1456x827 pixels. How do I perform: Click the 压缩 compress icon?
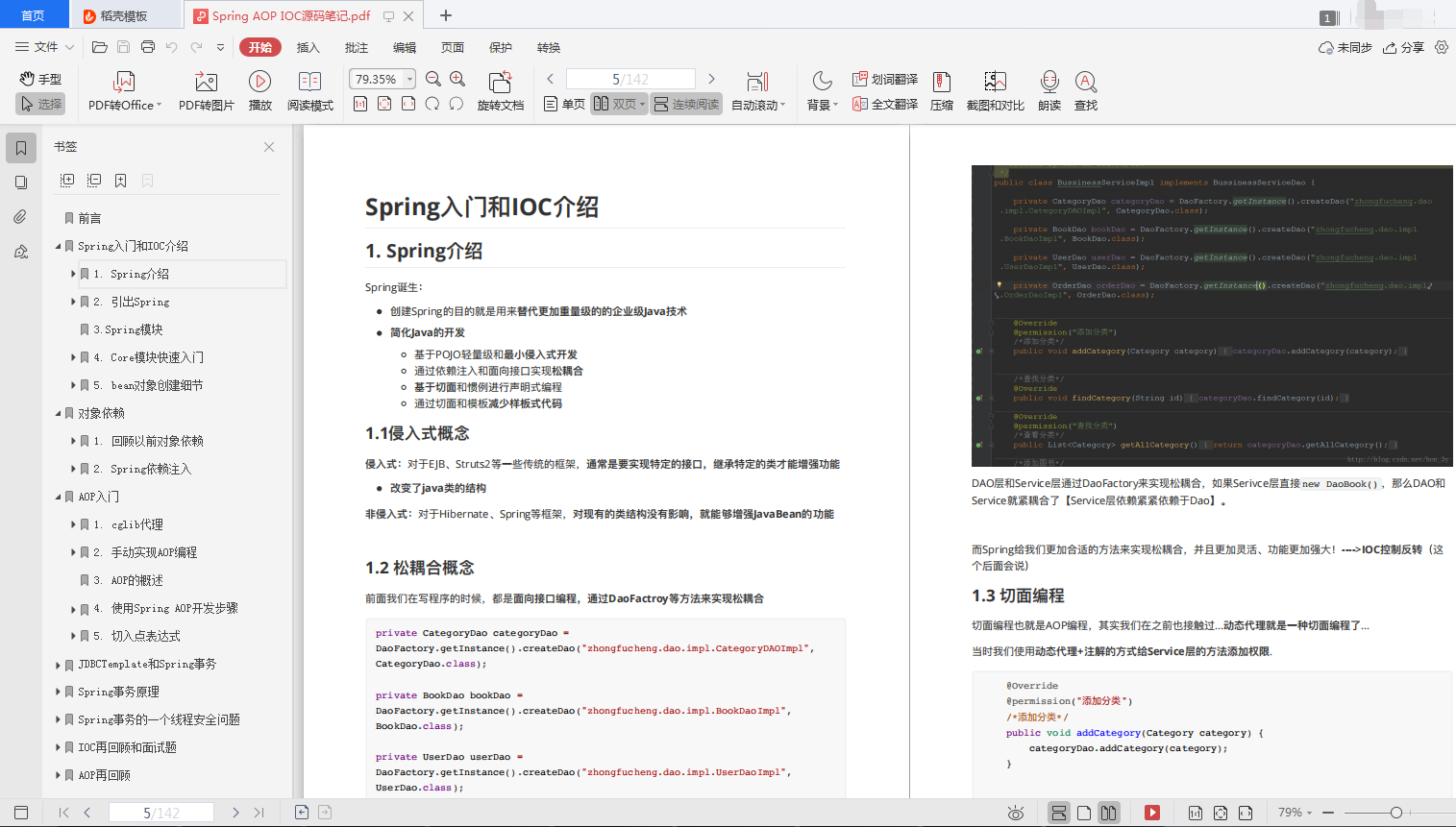tap(941, 82)
